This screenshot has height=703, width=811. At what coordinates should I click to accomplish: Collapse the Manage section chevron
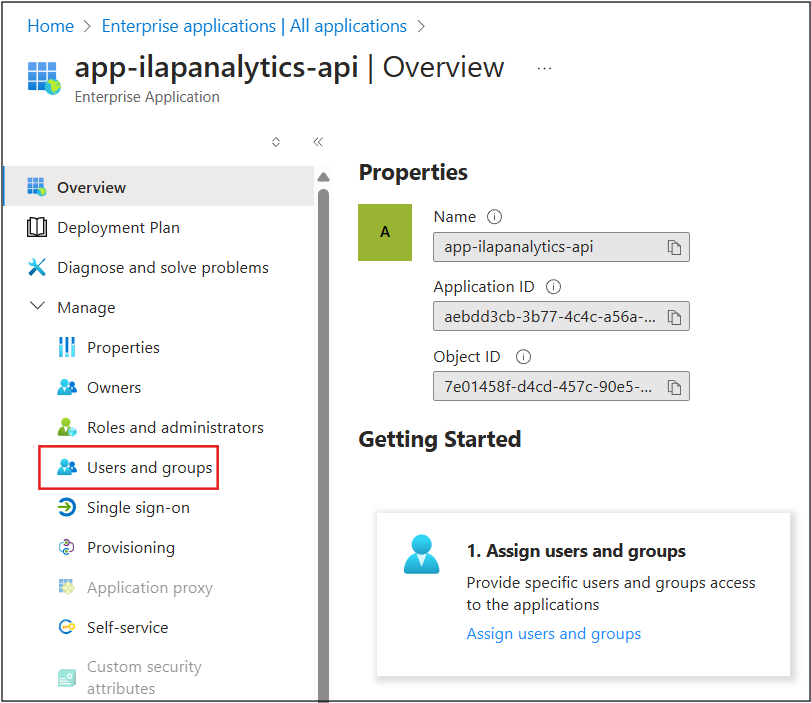tap(37, 306)
